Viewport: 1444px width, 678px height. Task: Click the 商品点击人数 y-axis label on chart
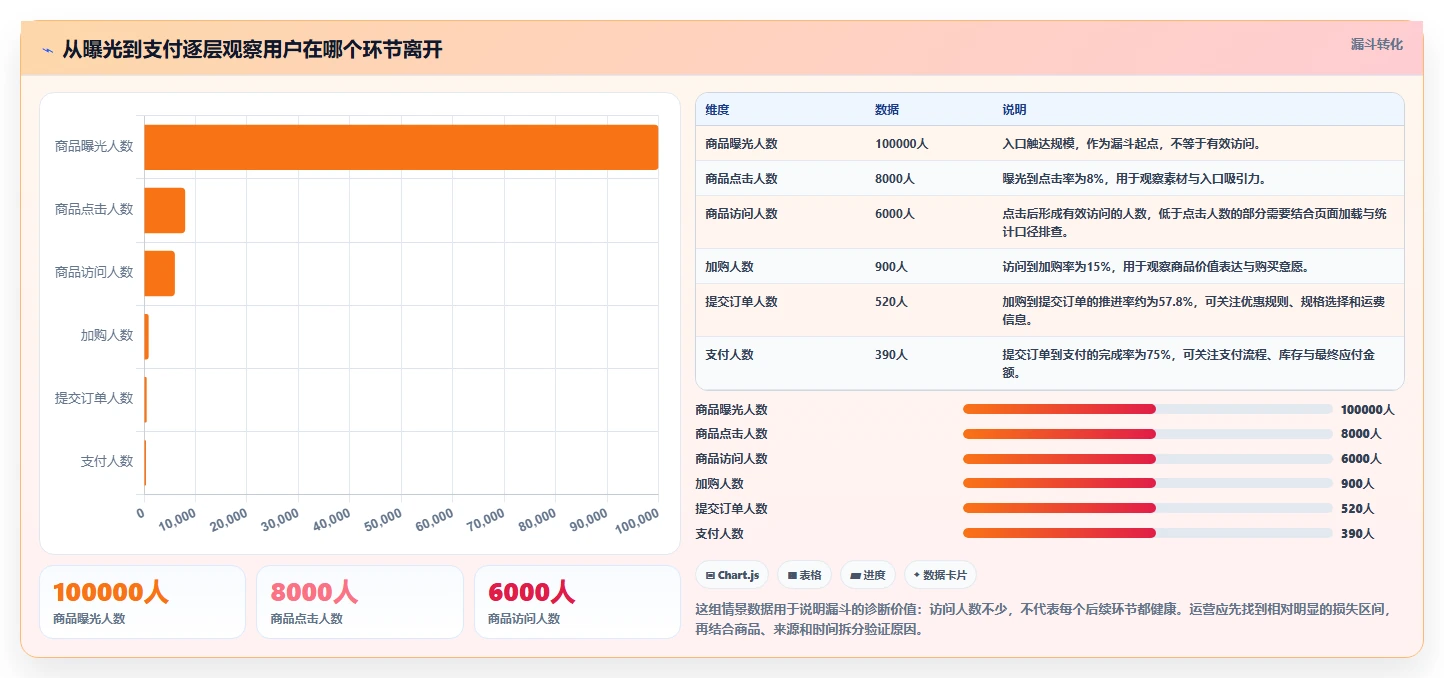click(x=94, y=210)
